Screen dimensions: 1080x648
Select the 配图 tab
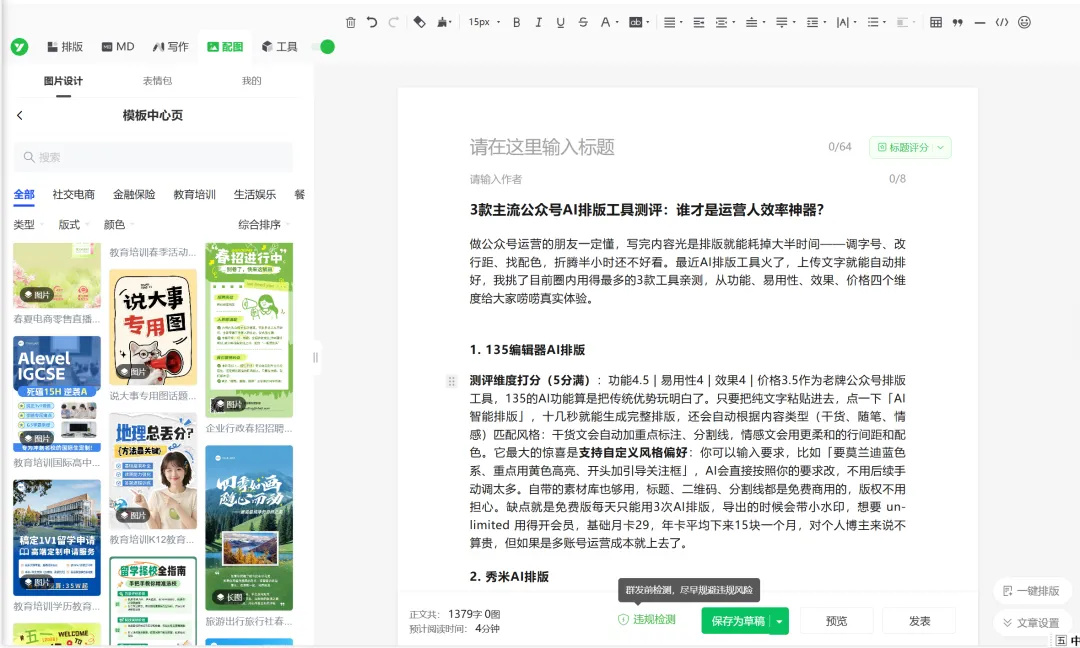[225, 47]
